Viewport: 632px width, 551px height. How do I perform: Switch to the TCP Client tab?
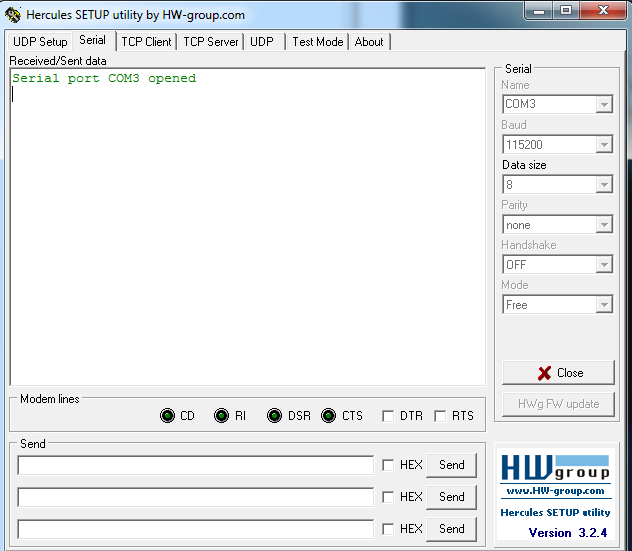pyautogui.click(x=146, y=42)
